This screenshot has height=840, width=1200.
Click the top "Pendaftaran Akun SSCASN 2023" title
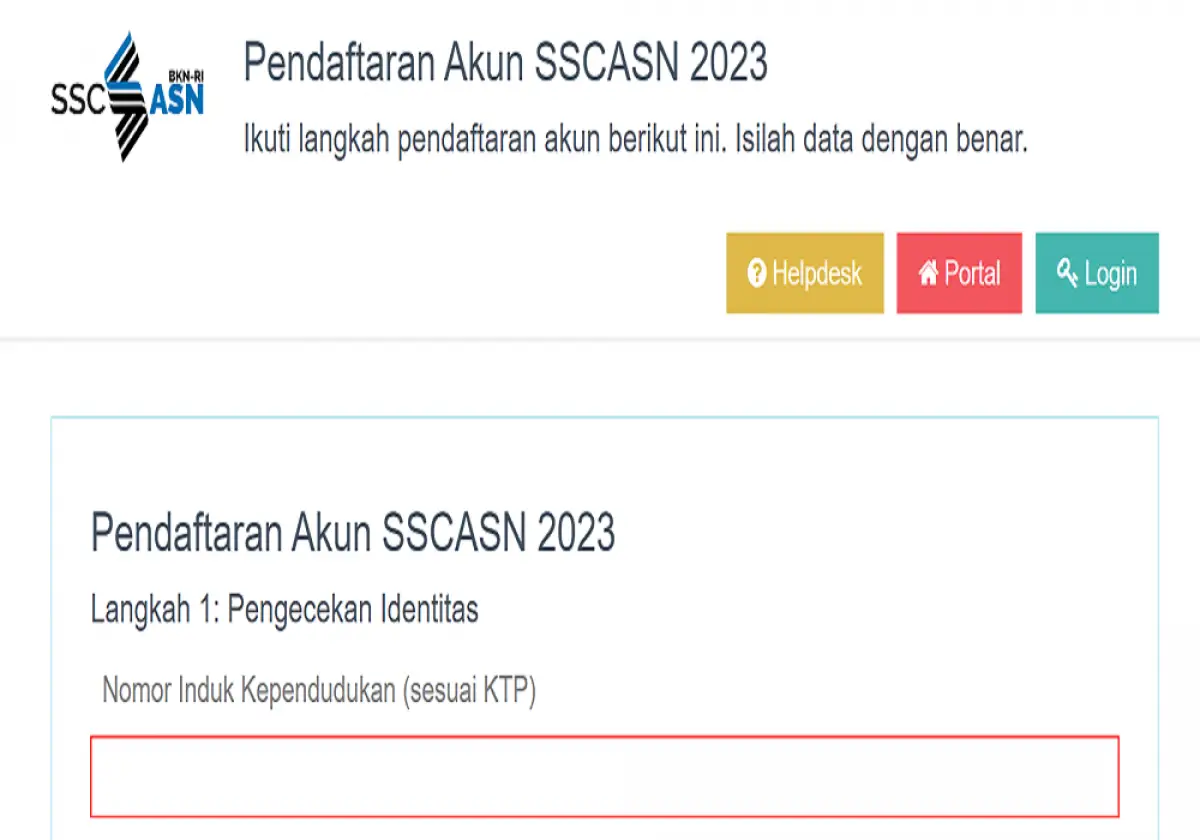pos(506,62)
